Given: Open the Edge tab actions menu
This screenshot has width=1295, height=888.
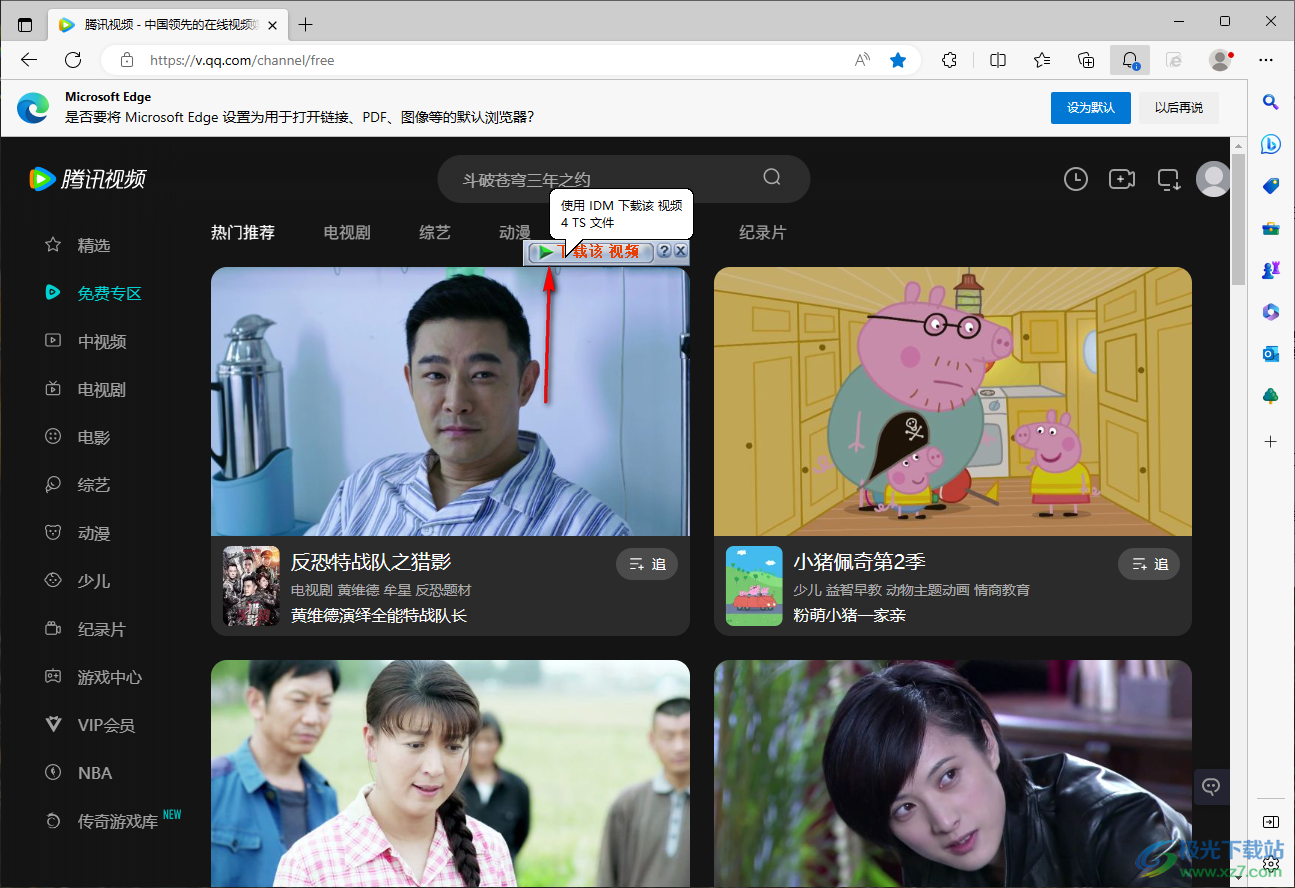Looking at the screenshot, I should tap(25, 24).
